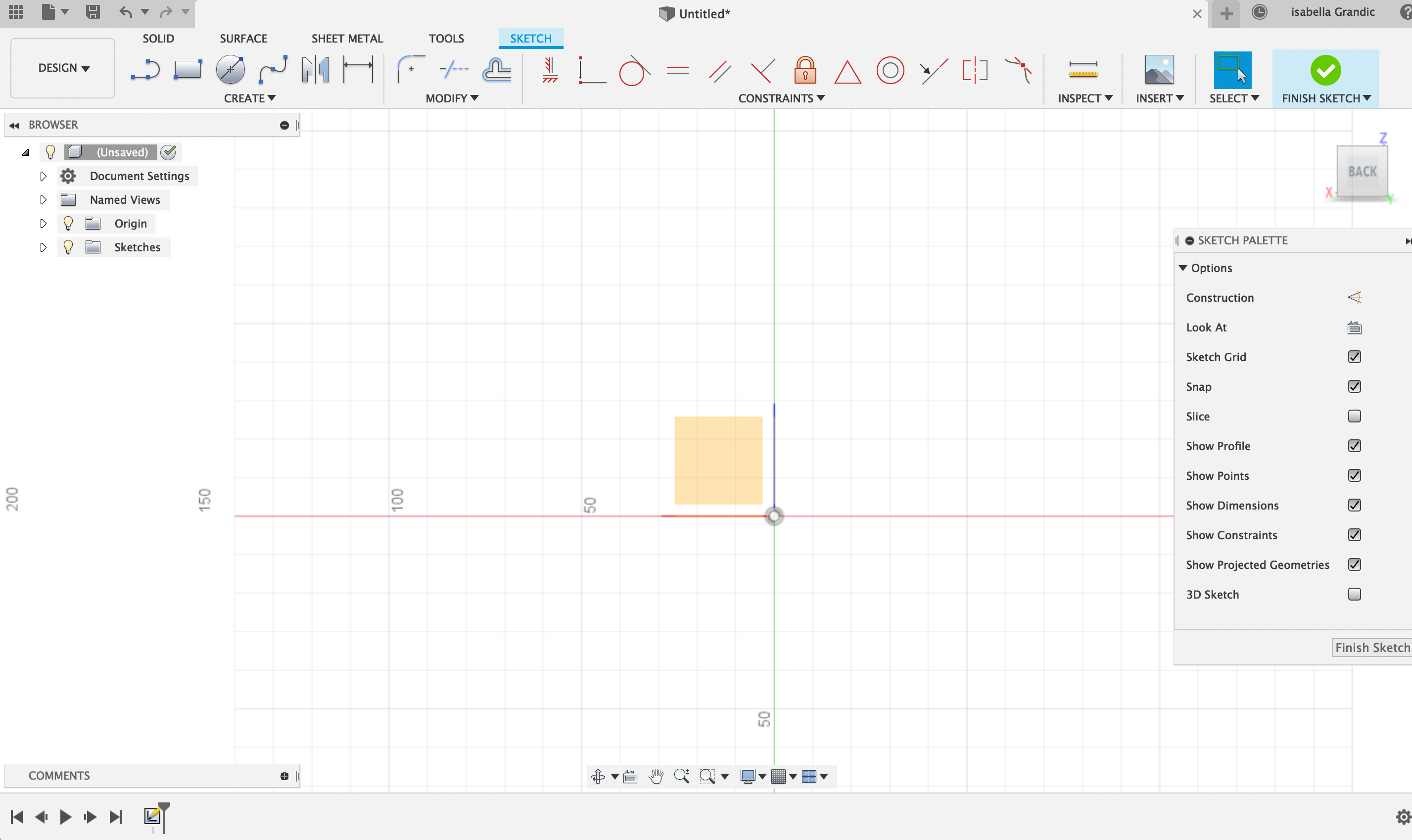Open the DESIGN workspace dropdown
This screenshot has width=1412, height=840.
(x=63, y=68)
